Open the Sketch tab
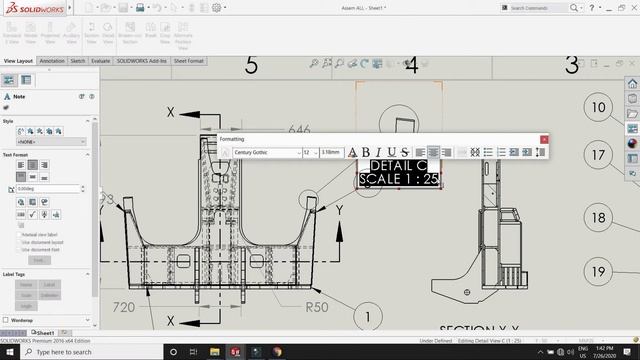Viewport: 640px width, 360px height. [x=78, y=61]
